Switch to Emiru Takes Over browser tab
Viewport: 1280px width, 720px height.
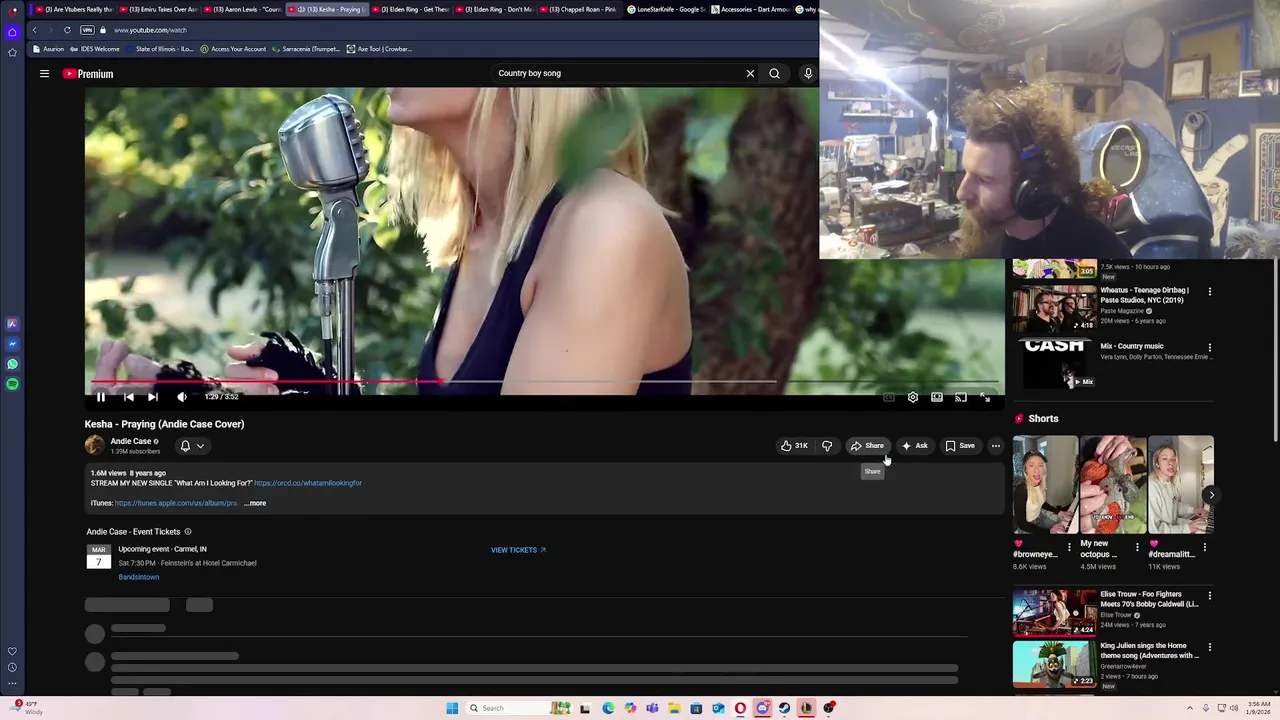[x=159, y=9]
